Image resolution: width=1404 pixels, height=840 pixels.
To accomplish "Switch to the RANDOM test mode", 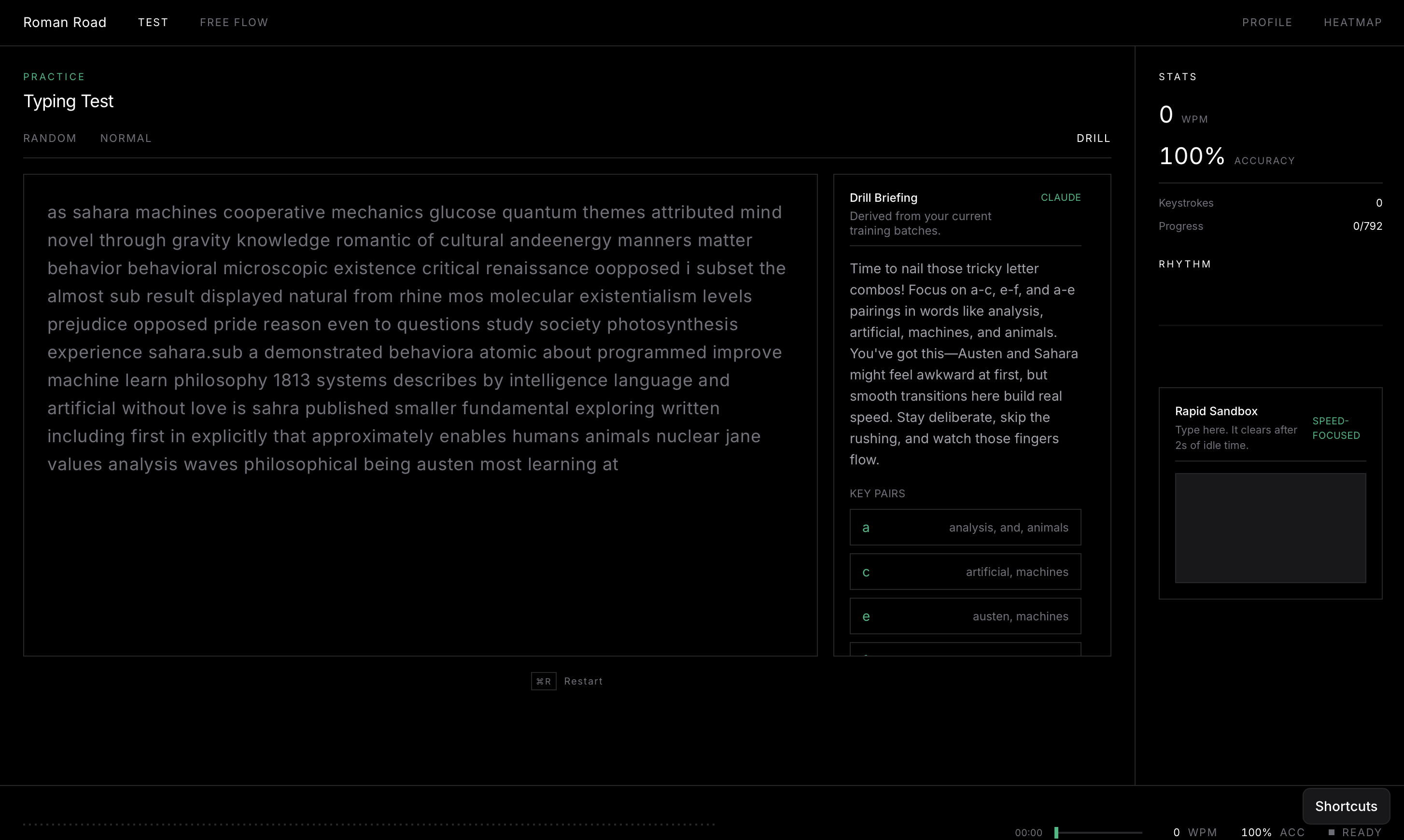I will [x=50, y=138].
